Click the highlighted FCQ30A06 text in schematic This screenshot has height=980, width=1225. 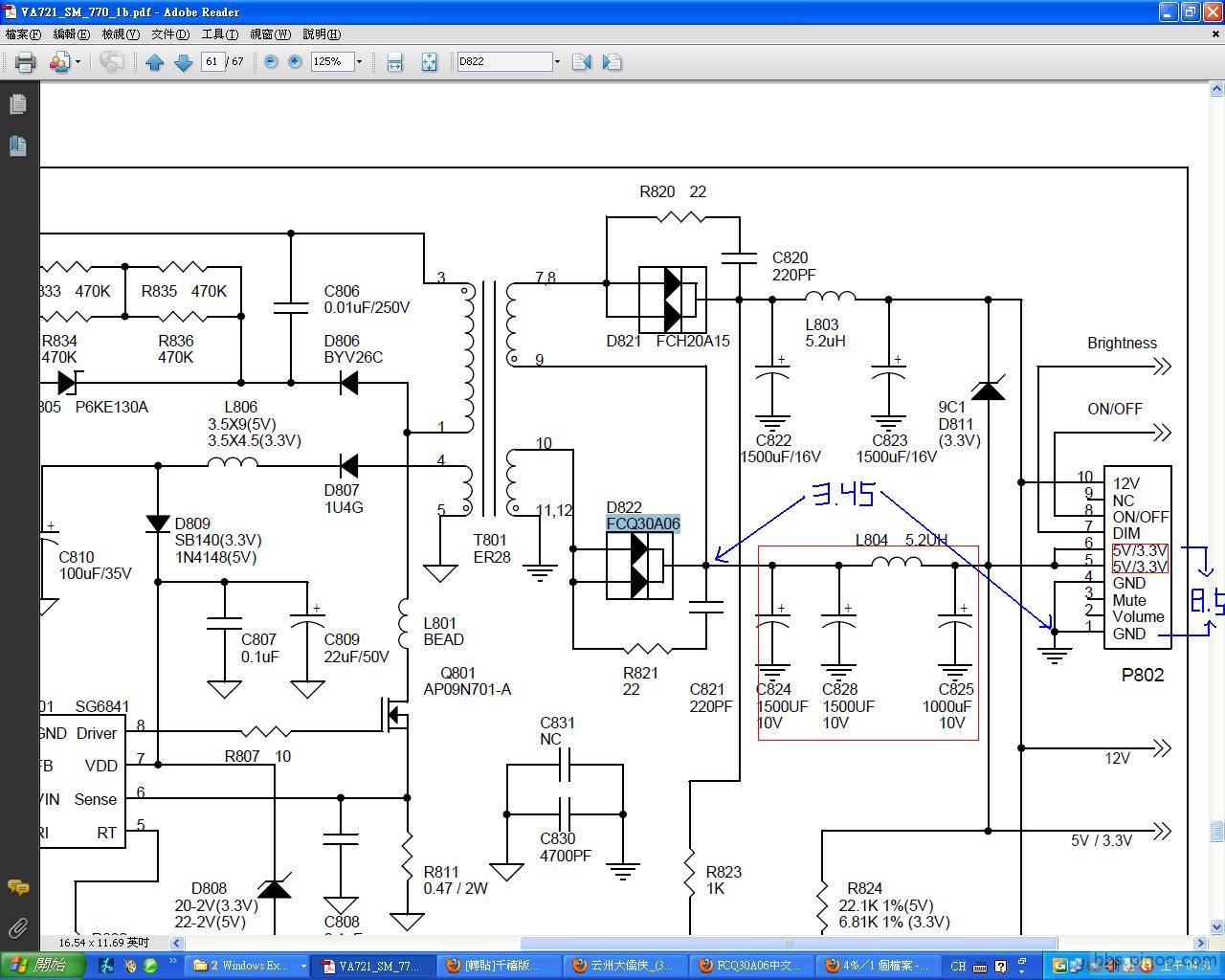tap(643, 523)
